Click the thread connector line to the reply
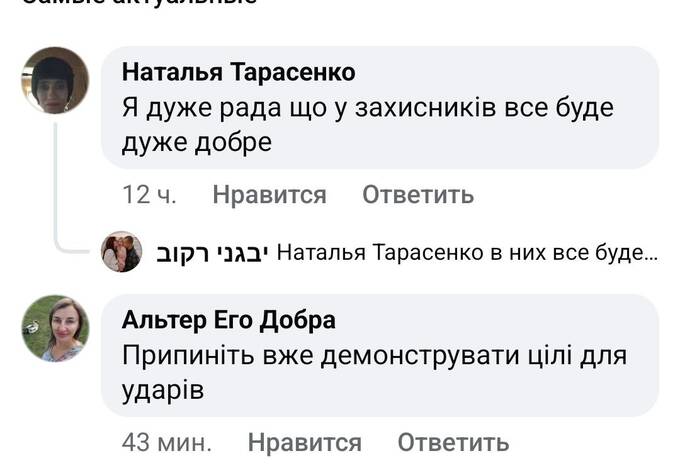 point(62,200)
